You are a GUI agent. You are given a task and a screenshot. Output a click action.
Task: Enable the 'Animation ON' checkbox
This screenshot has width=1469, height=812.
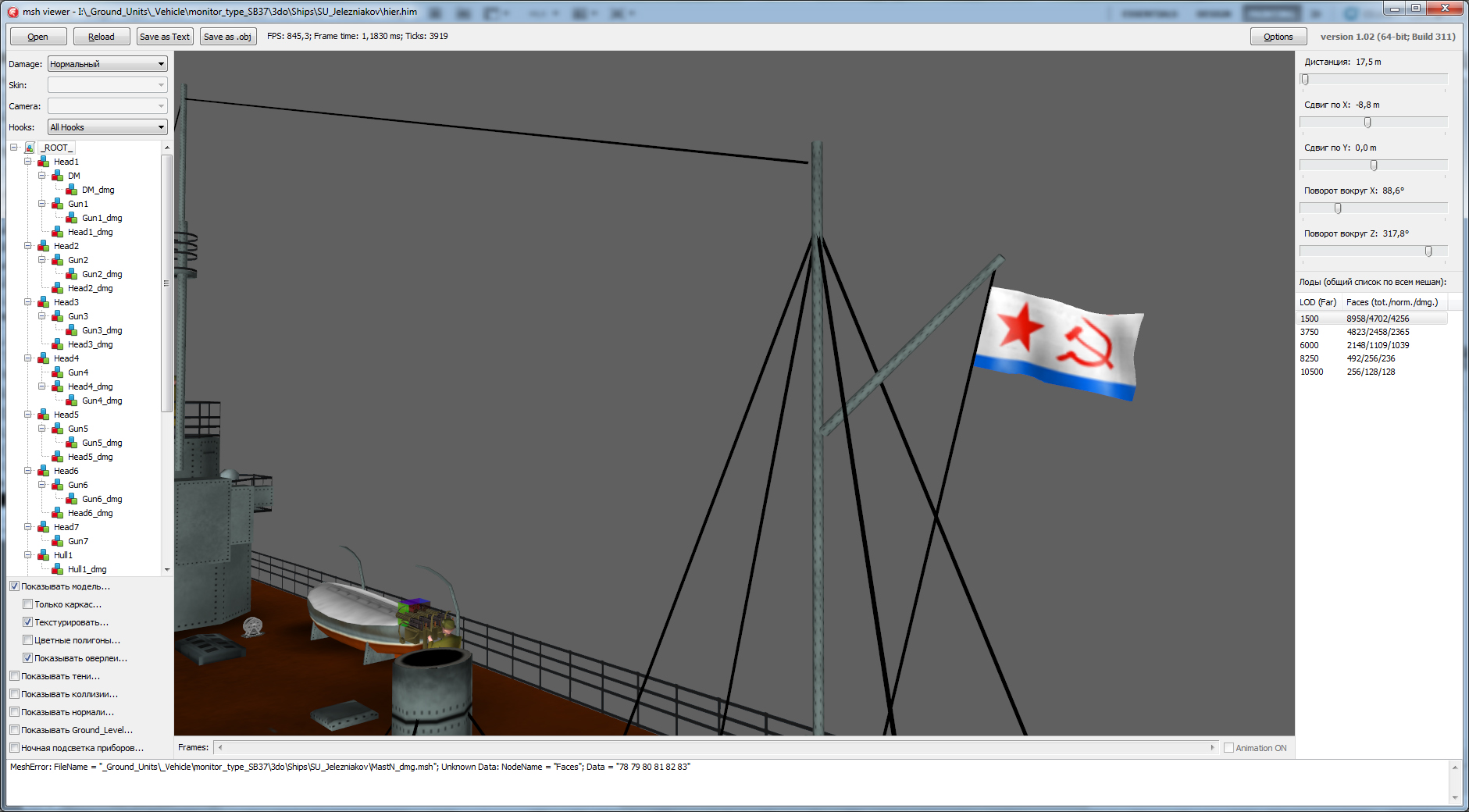tap(1228, 748)
